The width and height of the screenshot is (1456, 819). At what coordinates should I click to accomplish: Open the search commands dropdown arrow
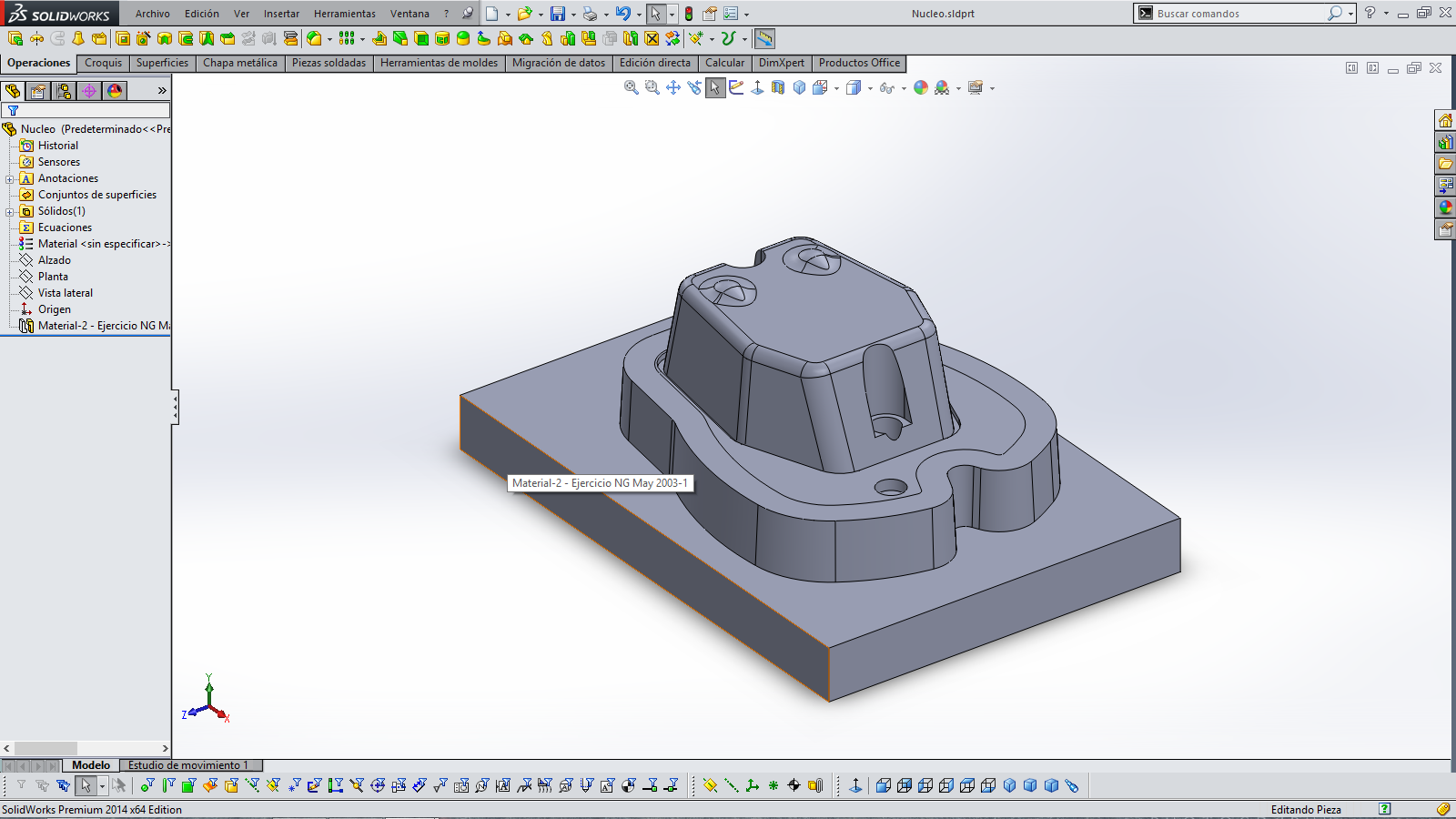click(x=1350, y=14)
